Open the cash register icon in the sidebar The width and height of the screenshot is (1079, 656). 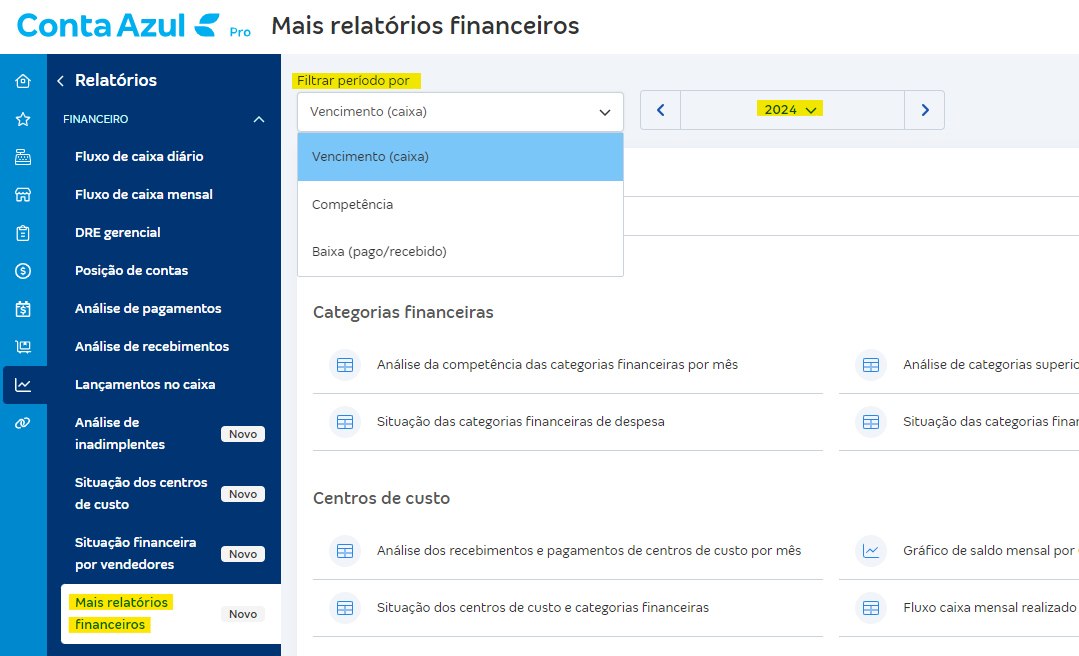point(23,157)
